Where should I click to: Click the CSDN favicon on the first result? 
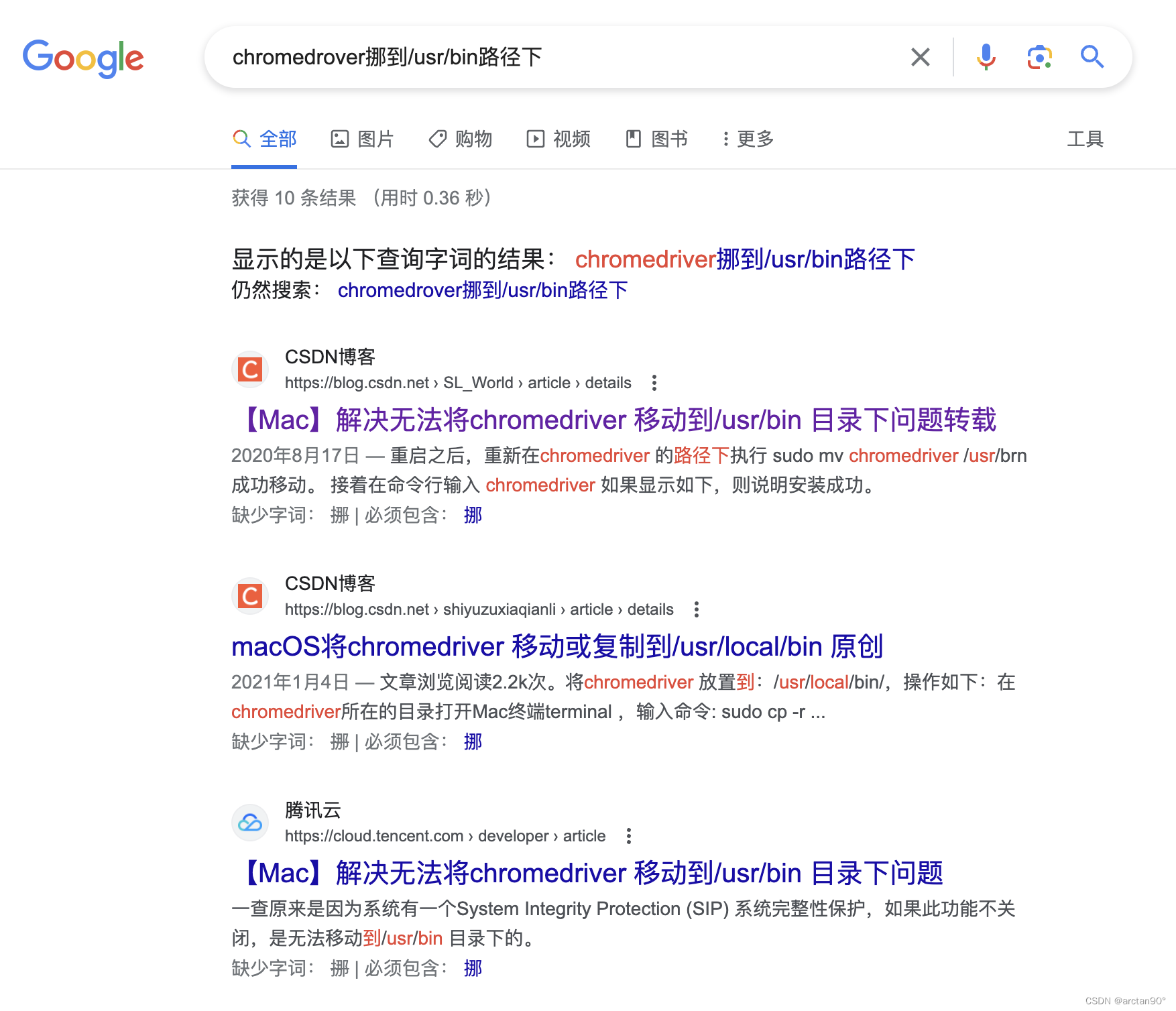click(x=249, y=369)
